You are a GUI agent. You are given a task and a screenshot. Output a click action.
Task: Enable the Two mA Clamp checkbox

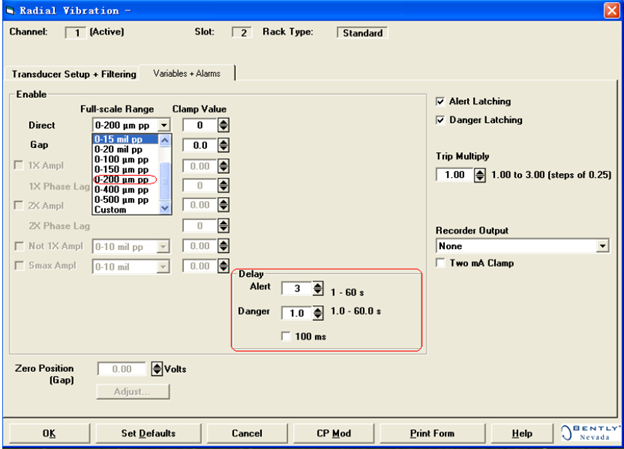click(x=440, y=263)
